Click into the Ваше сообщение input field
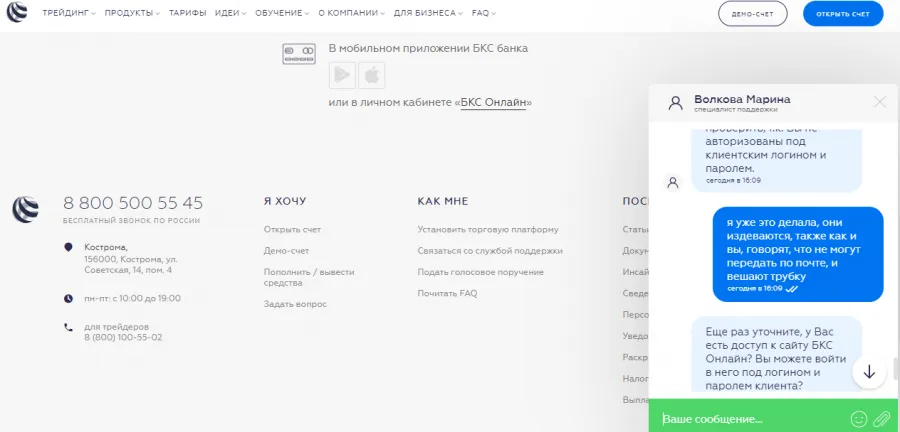The image size is (900, 432). point(753,419)
